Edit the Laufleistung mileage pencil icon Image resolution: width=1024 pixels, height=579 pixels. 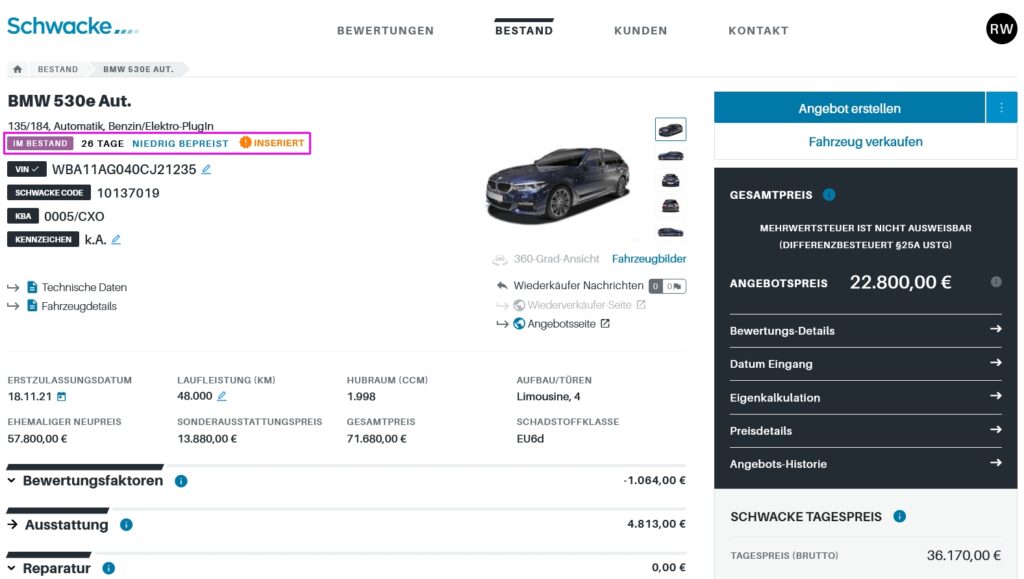[x=222, y=396]
